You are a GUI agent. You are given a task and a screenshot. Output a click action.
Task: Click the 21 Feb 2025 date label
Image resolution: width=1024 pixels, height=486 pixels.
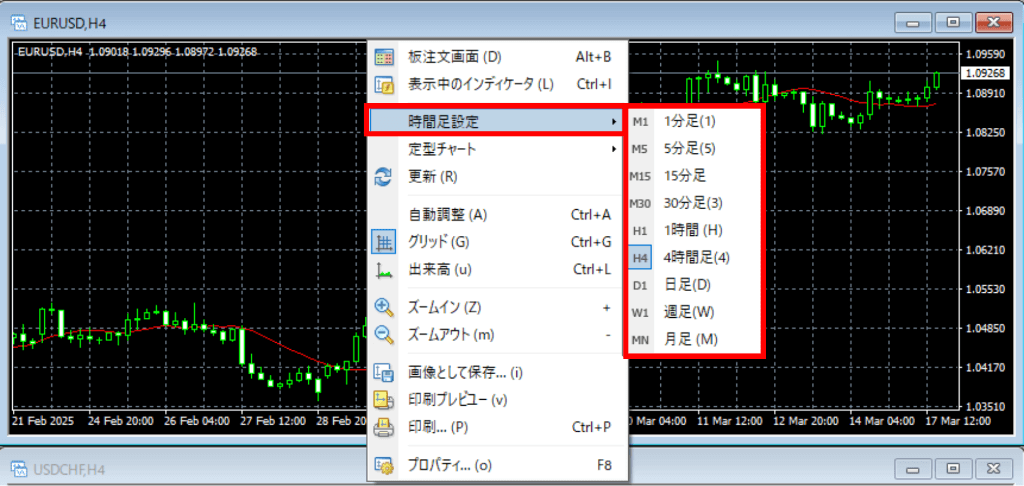[x=42, y=421]
